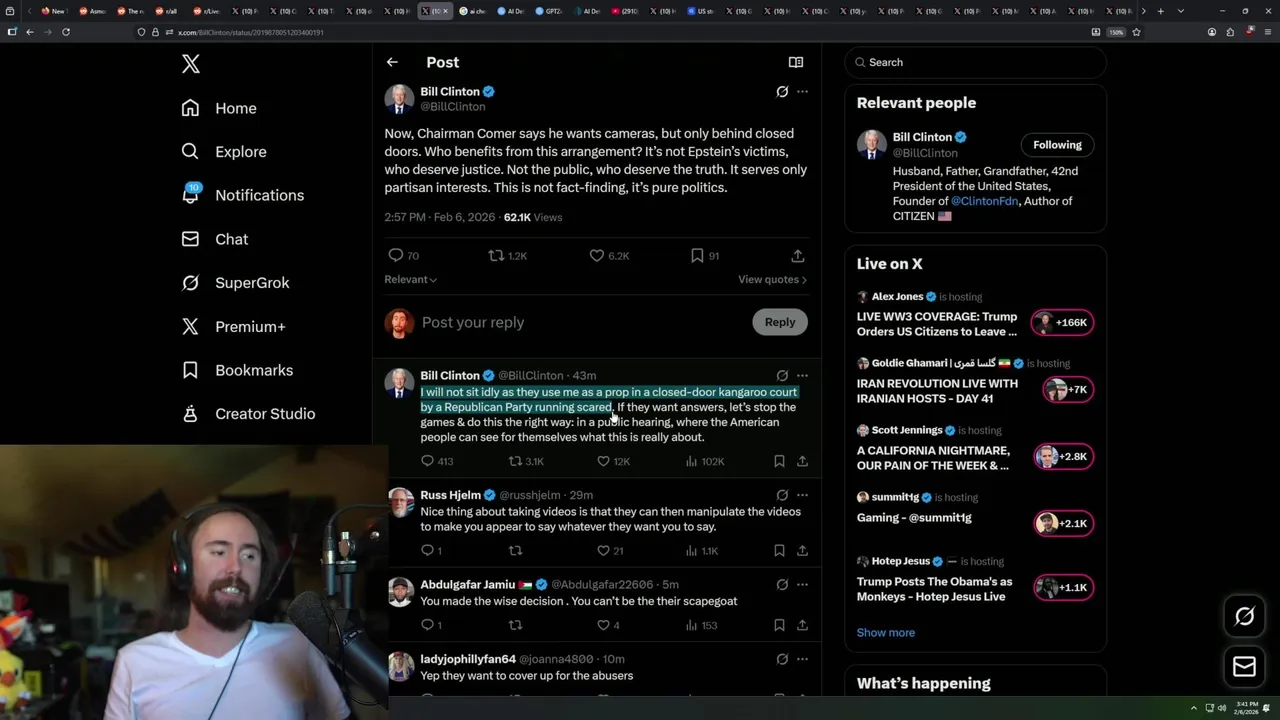Image resolution: width=1280 pixels, height=720 pixels.
Task: Reply to Bill Clinton's 43m reply
Action: point(437,461)
